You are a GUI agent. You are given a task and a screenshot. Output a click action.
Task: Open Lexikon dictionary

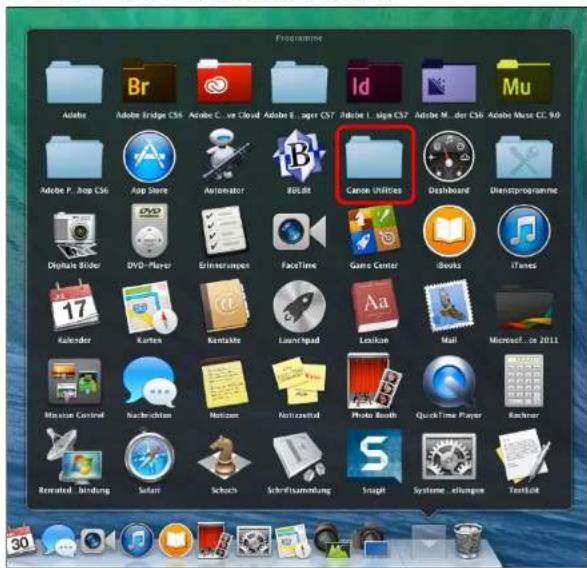pos(374,306)
